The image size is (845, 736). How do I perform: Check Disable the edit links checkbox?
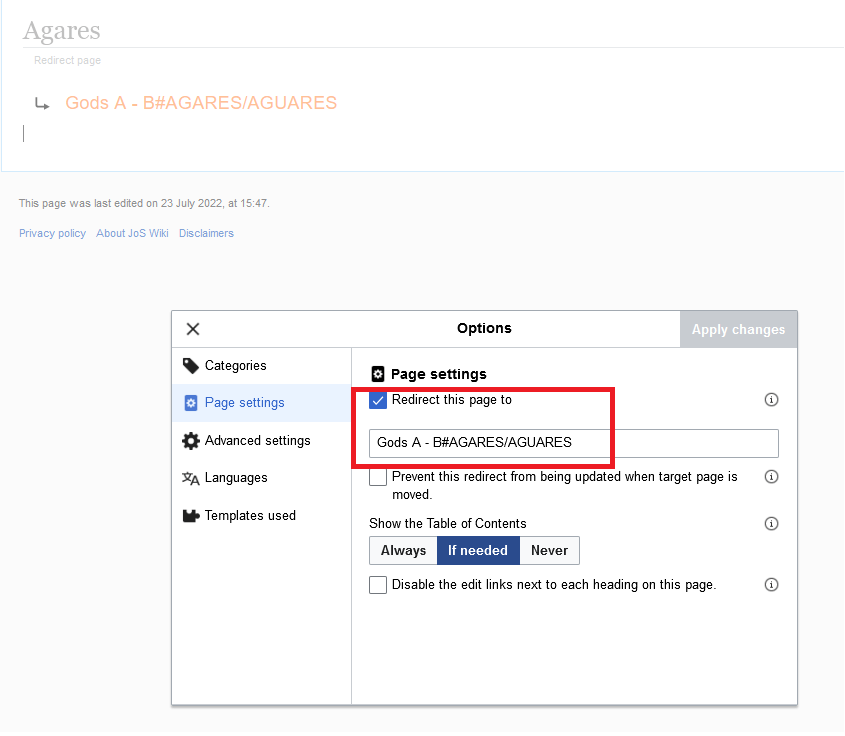tap(378, 585)
